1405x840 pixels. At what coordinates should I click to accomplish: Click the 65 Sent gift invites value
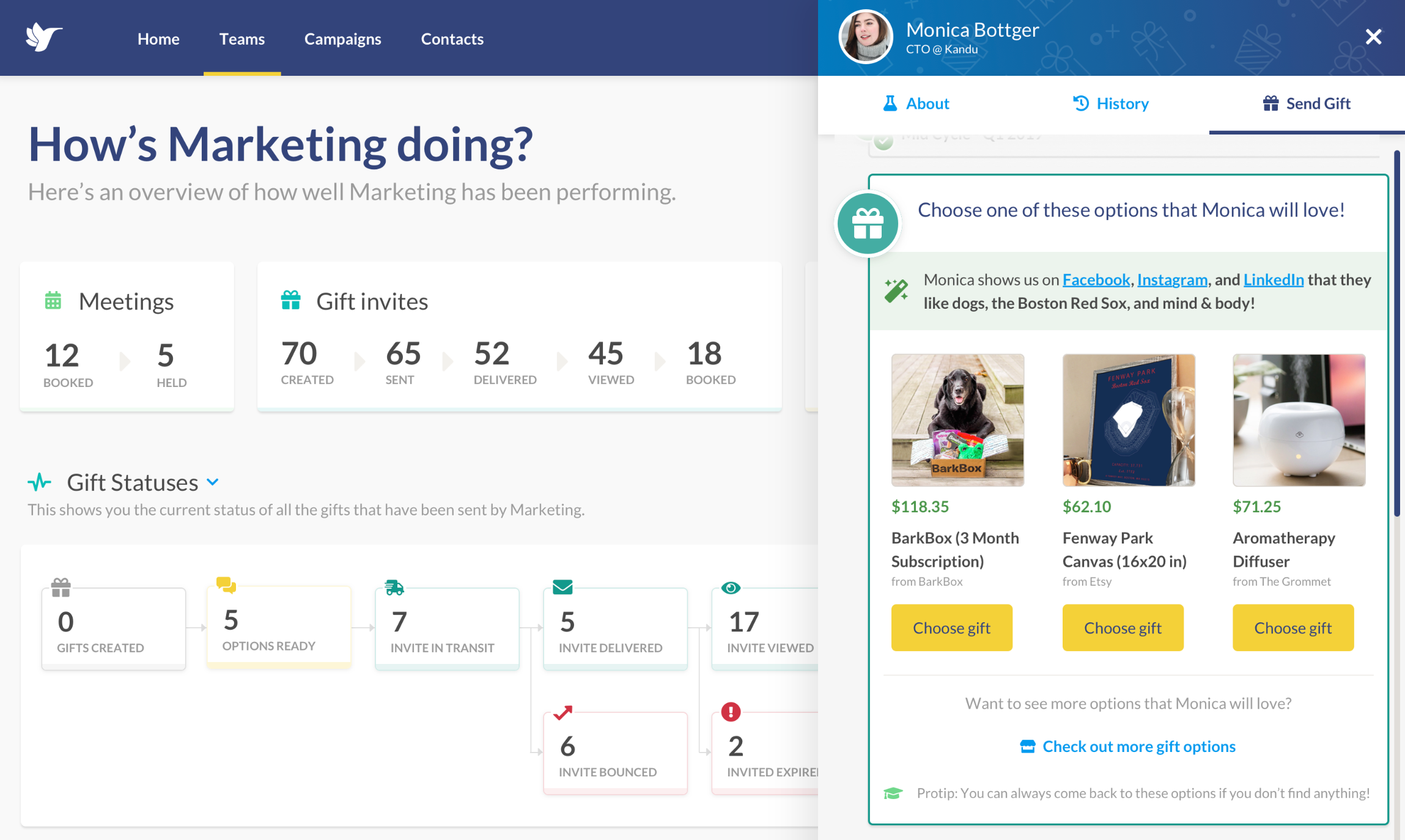coord(404,354)
